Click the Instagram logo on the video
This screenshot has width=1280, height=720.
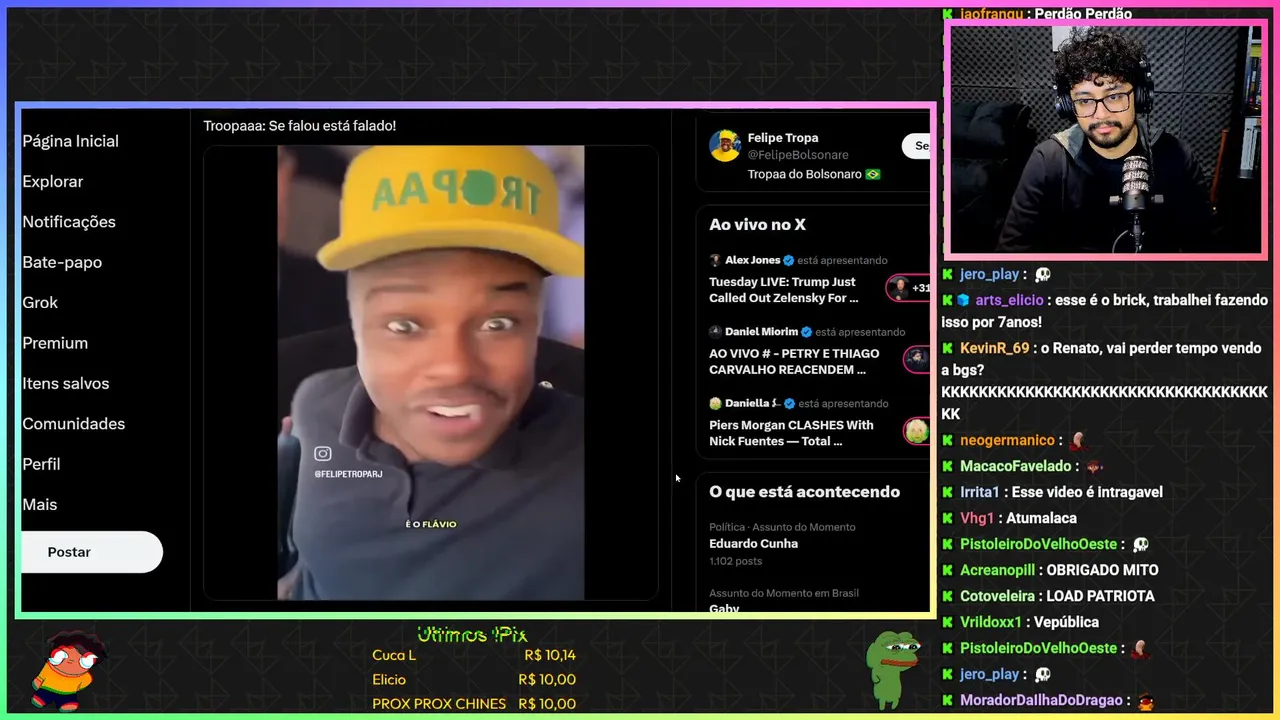point(322,454)
